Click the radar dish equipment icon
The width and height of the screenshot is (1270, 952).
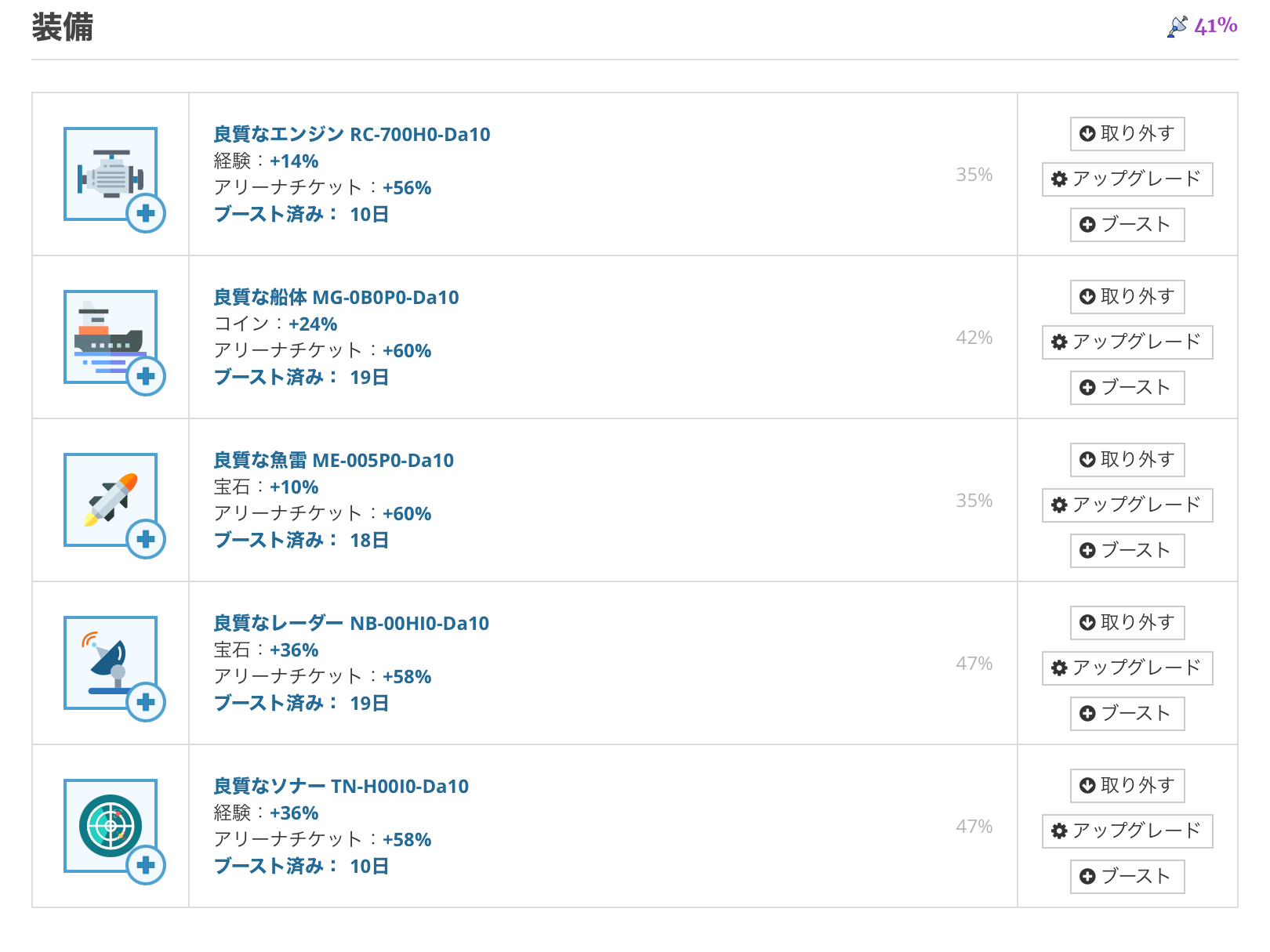click(x=111, y=663)
